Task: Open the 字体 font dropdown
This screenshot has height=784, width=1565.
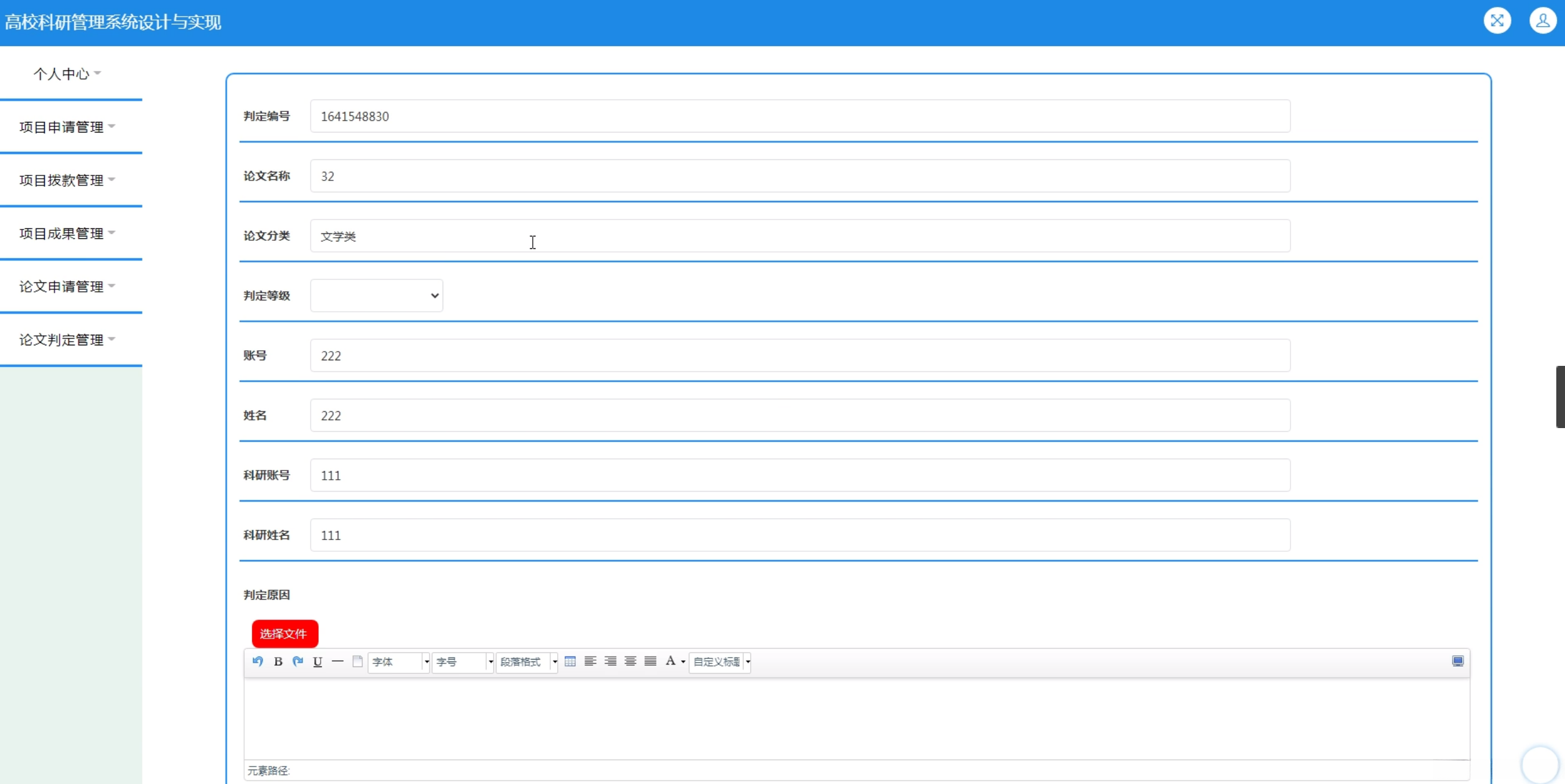Action: (398, 661)
